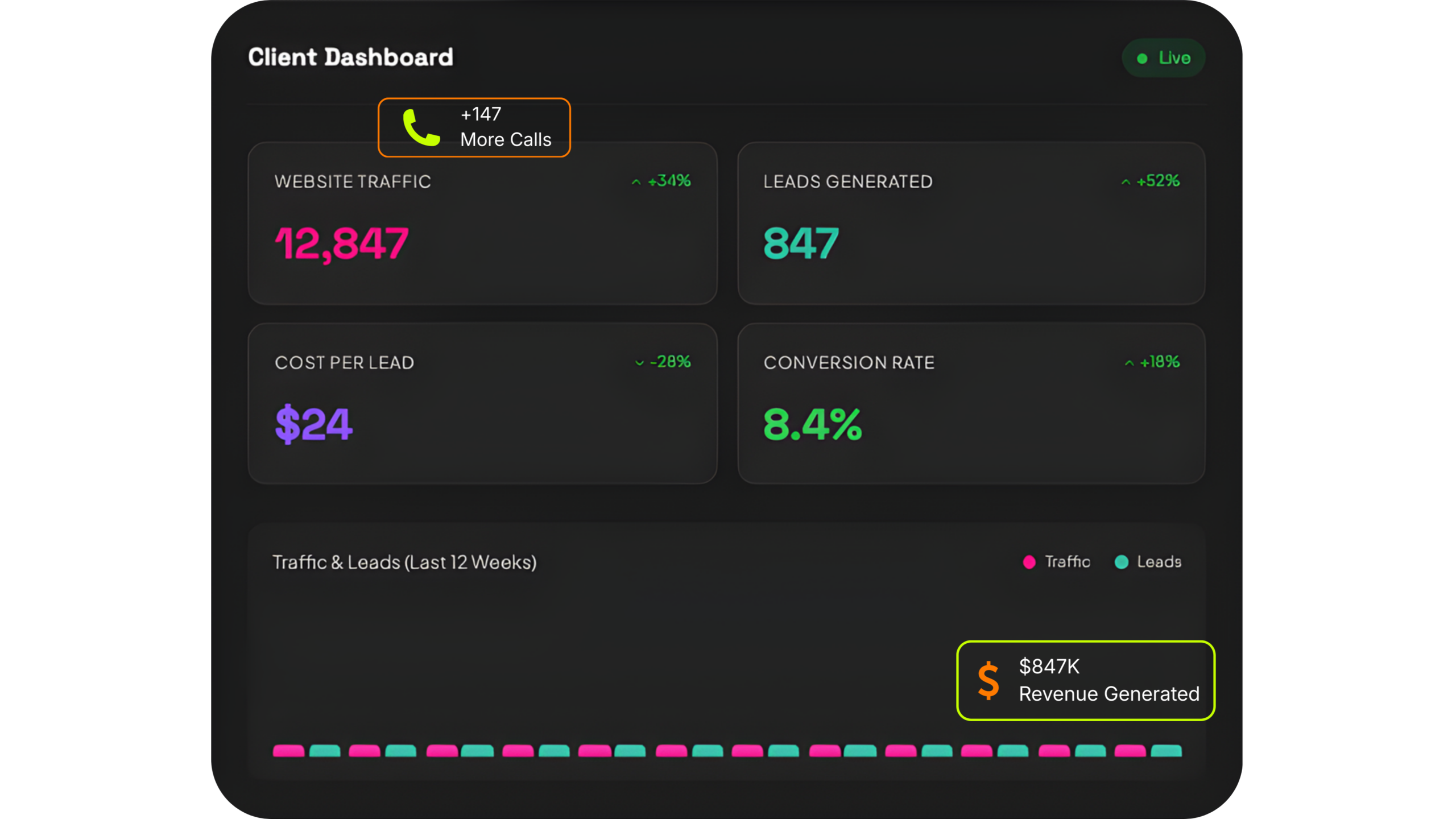This screenshot has height=819, width=1456.
Task: Click the -28% cost change indicator
Action: 670,362
